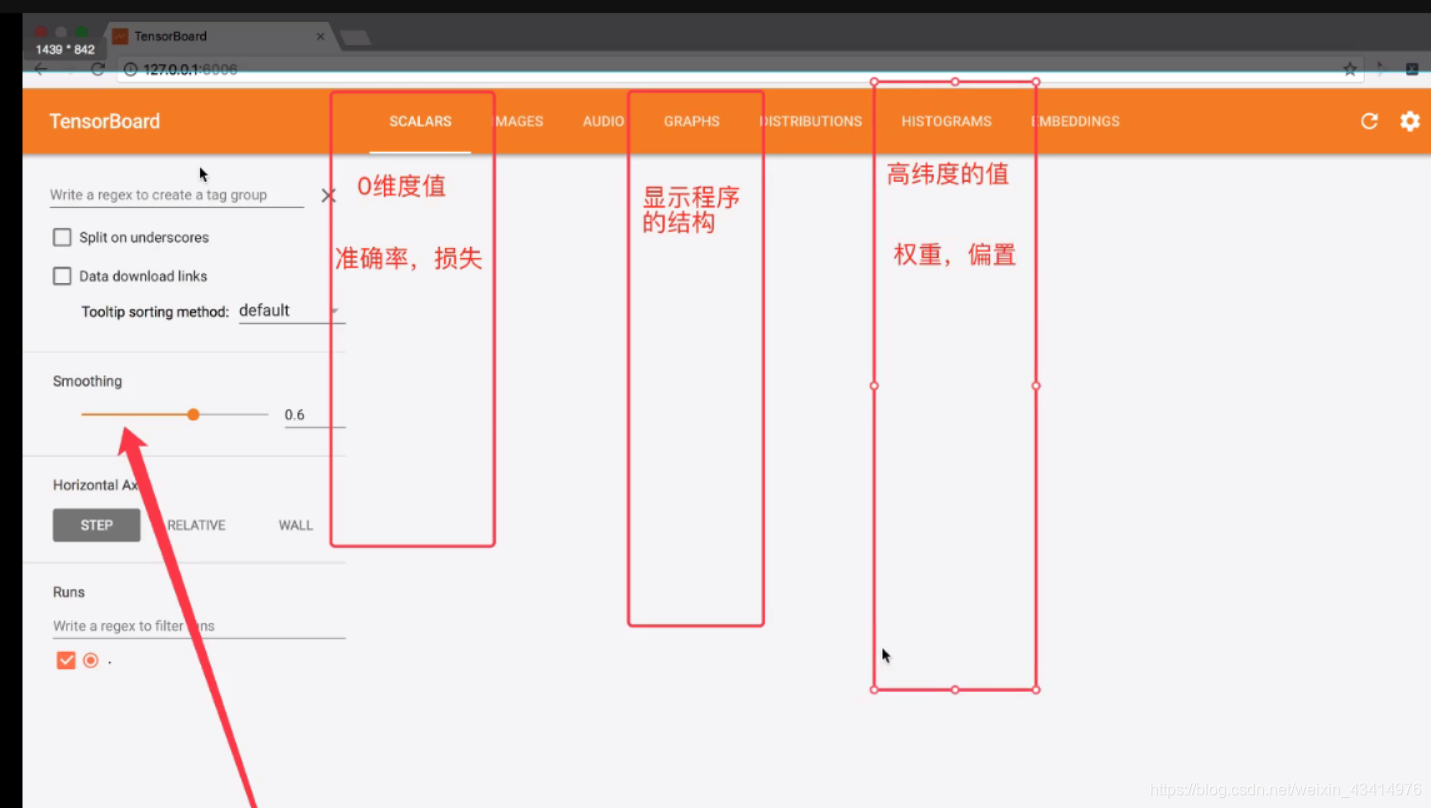
Task: Switch to the SCALARS tab
Action: (420, 121)
